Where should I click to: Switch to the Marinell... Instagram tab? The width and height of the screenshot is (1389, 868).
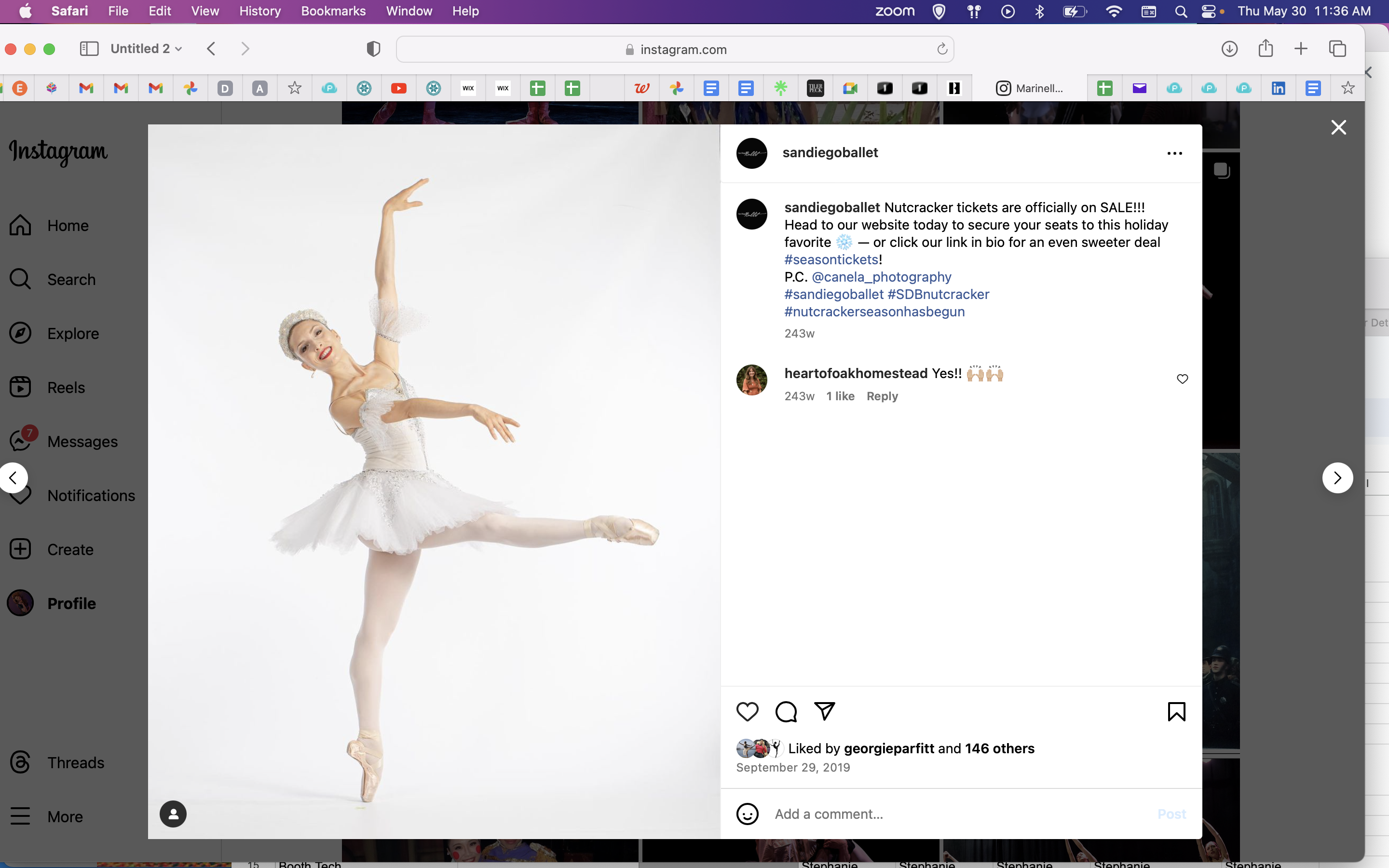pyautogui.click(x=1029, y=88)
